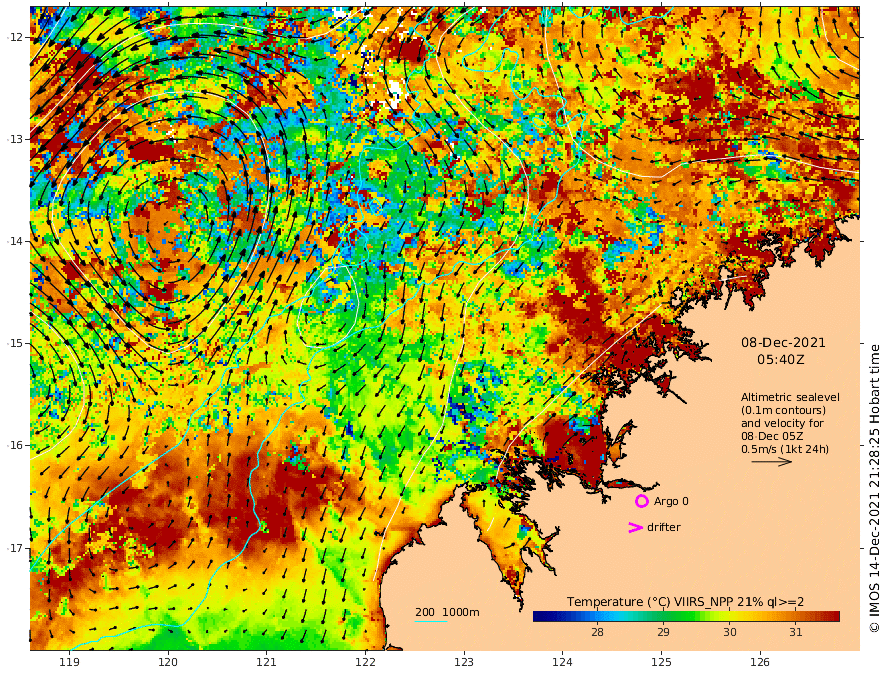The height and width of the screenshot is (680, 880).
Task: Click longitude label 119 on the axis
Action: click(x=69, y=662)
